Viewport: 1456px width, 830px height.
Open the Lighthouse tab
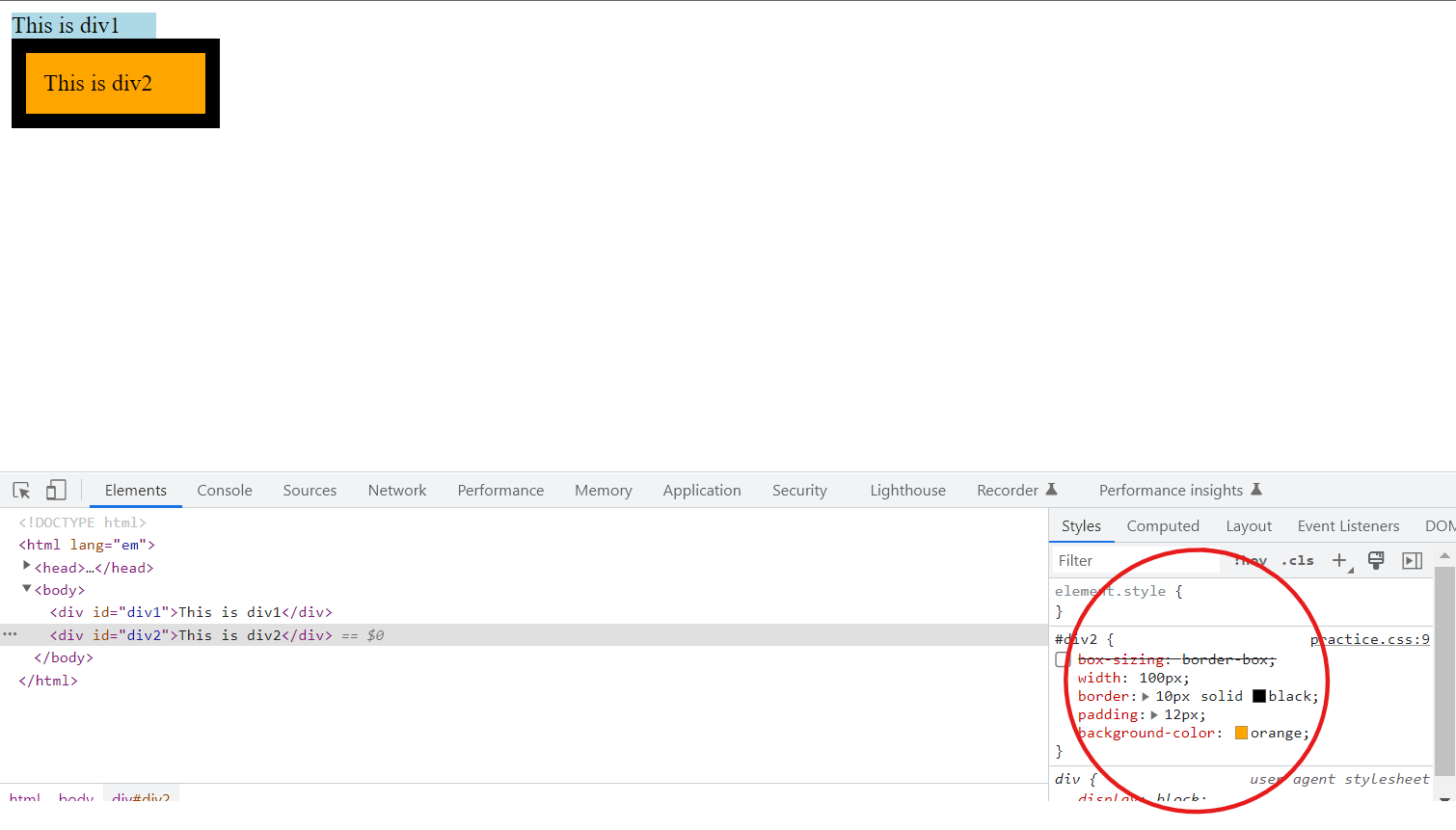click(x=907, y=490)
